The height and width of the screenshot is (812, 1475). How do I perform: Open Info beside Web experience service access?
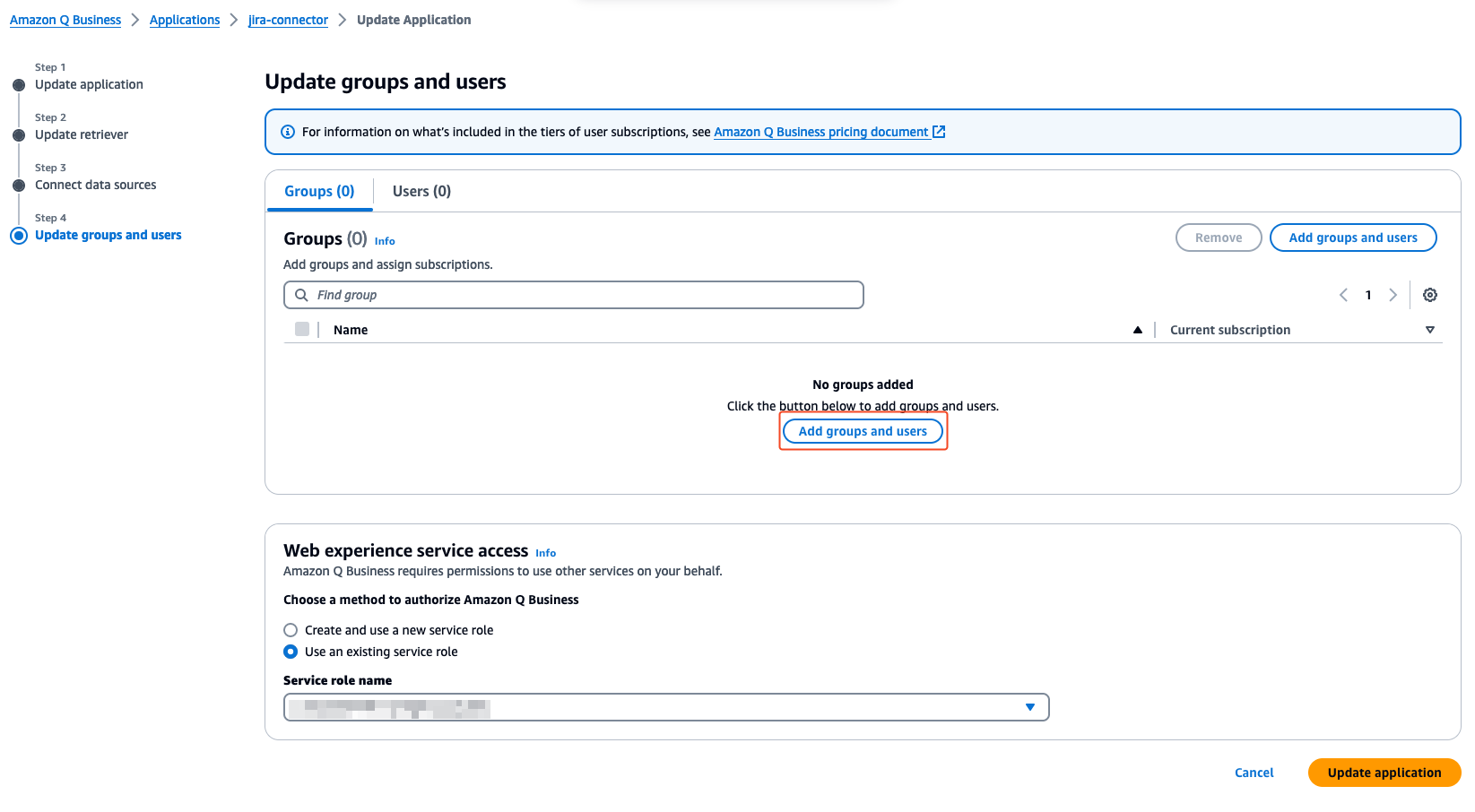[545, 552]
